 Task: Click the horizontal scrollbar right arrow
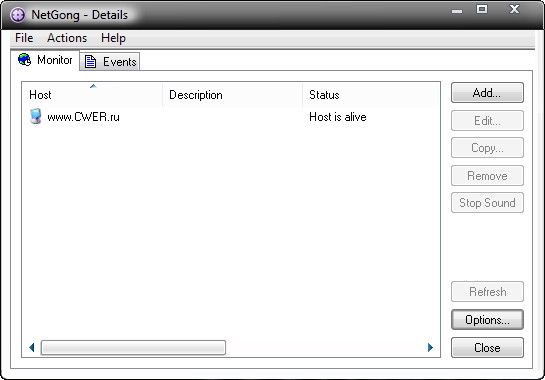(x=430, y=347)
